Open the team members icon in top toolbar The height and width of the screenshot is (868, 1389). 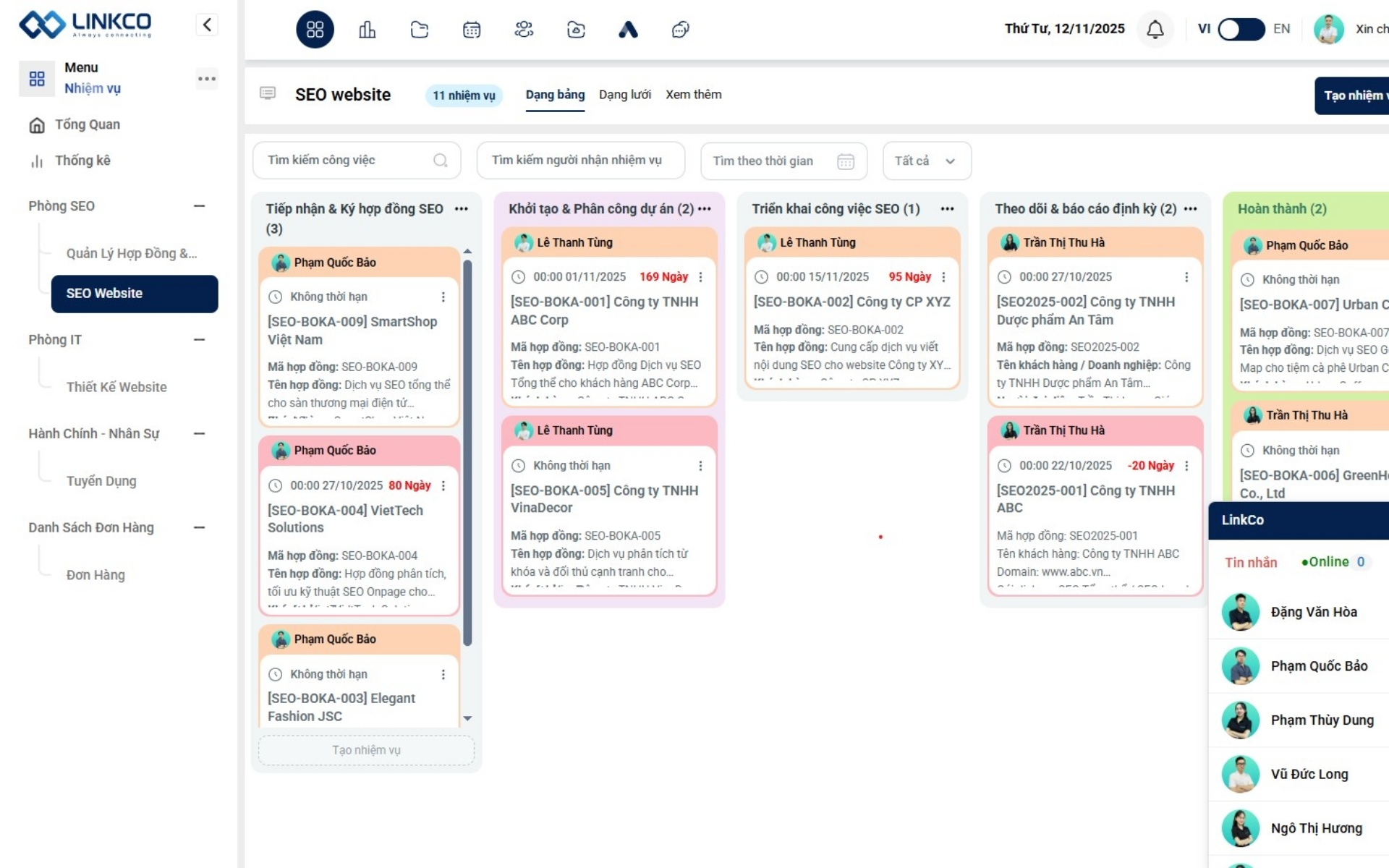tap(523, 30)
